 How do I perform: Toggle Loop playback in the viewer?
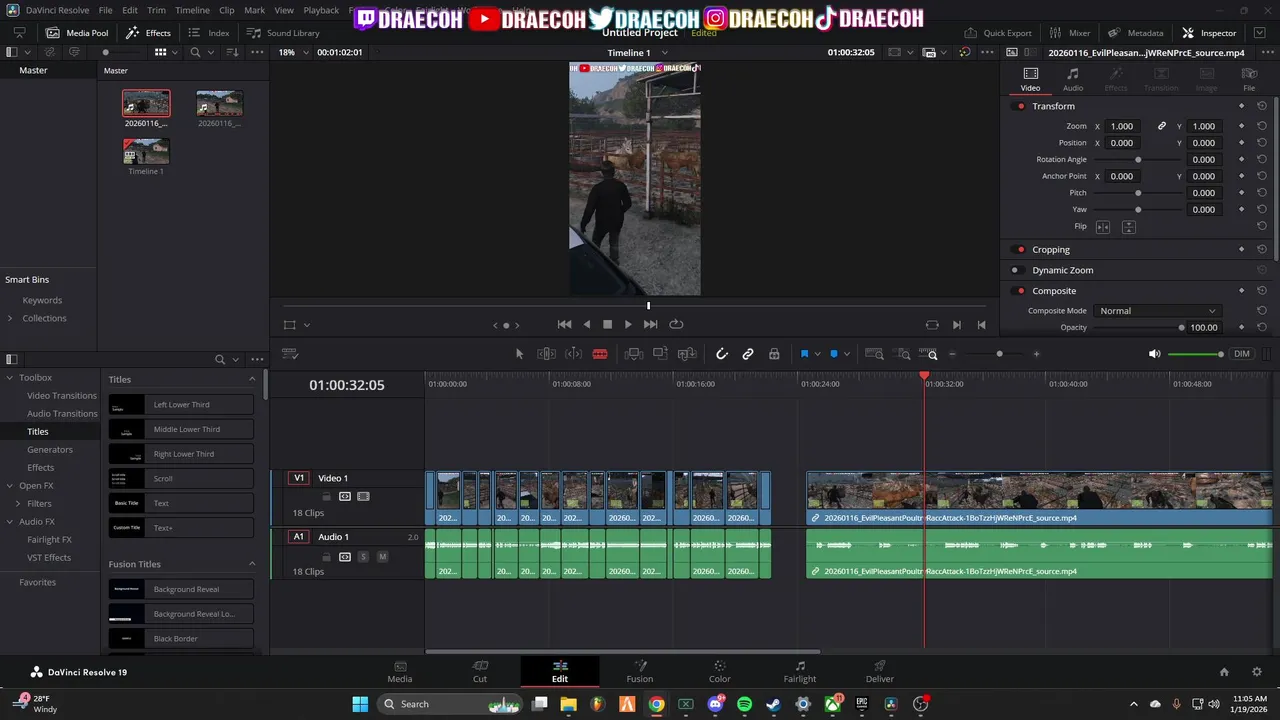point(676,324)
